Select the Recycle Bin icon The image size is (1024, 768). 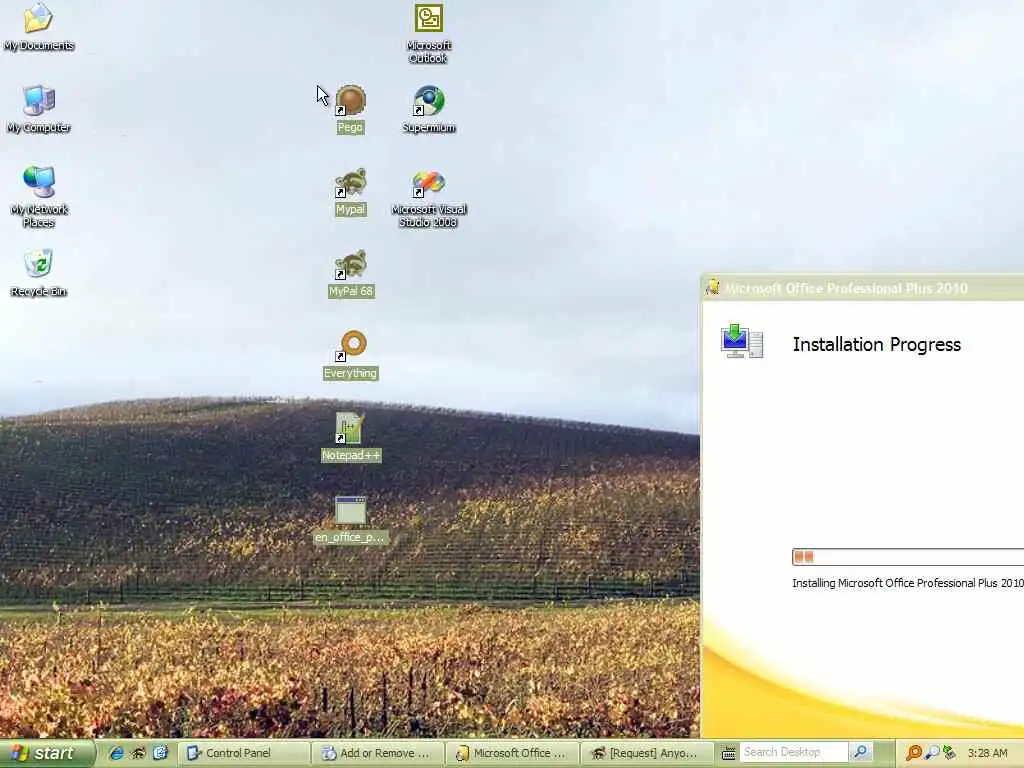pyautogui.click(x=39, y=273)
